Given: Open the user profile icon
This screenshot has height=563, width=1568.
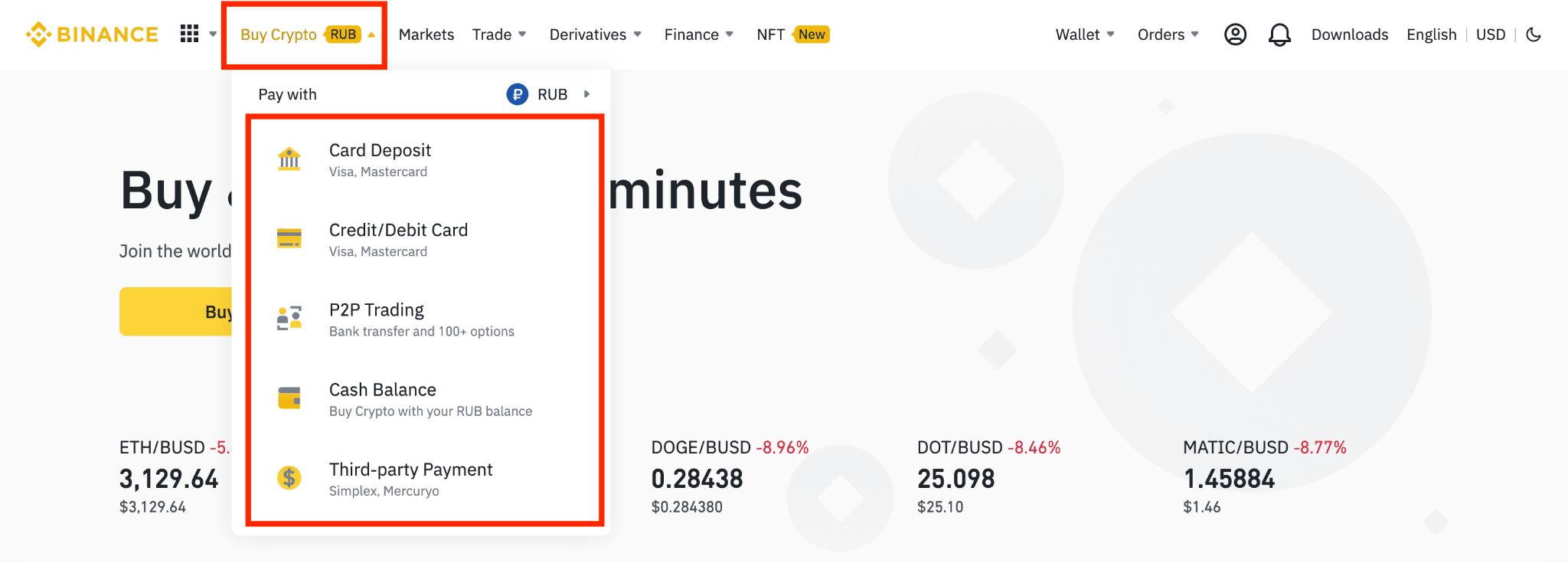Looking at the screenshot, I should 1235,34.
